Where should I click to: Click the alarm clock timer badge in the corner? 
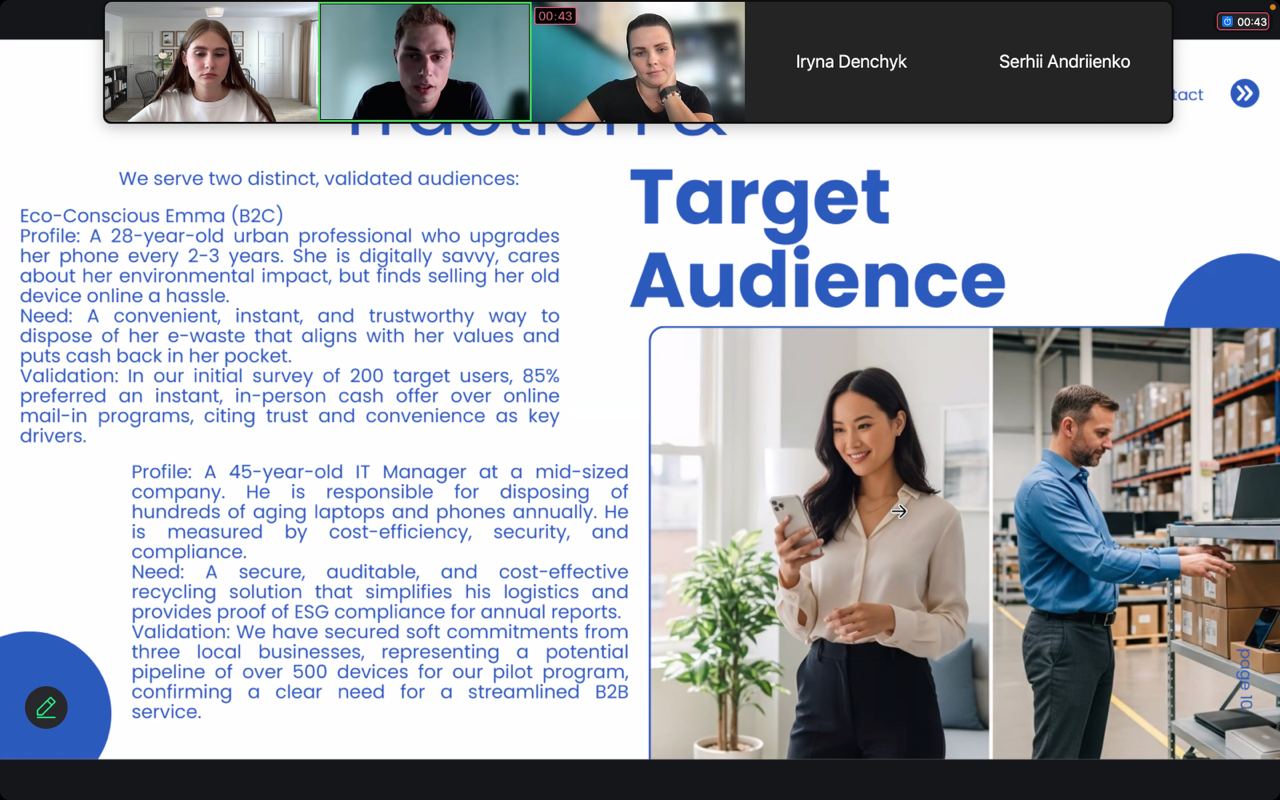[x=1243, y=21]
